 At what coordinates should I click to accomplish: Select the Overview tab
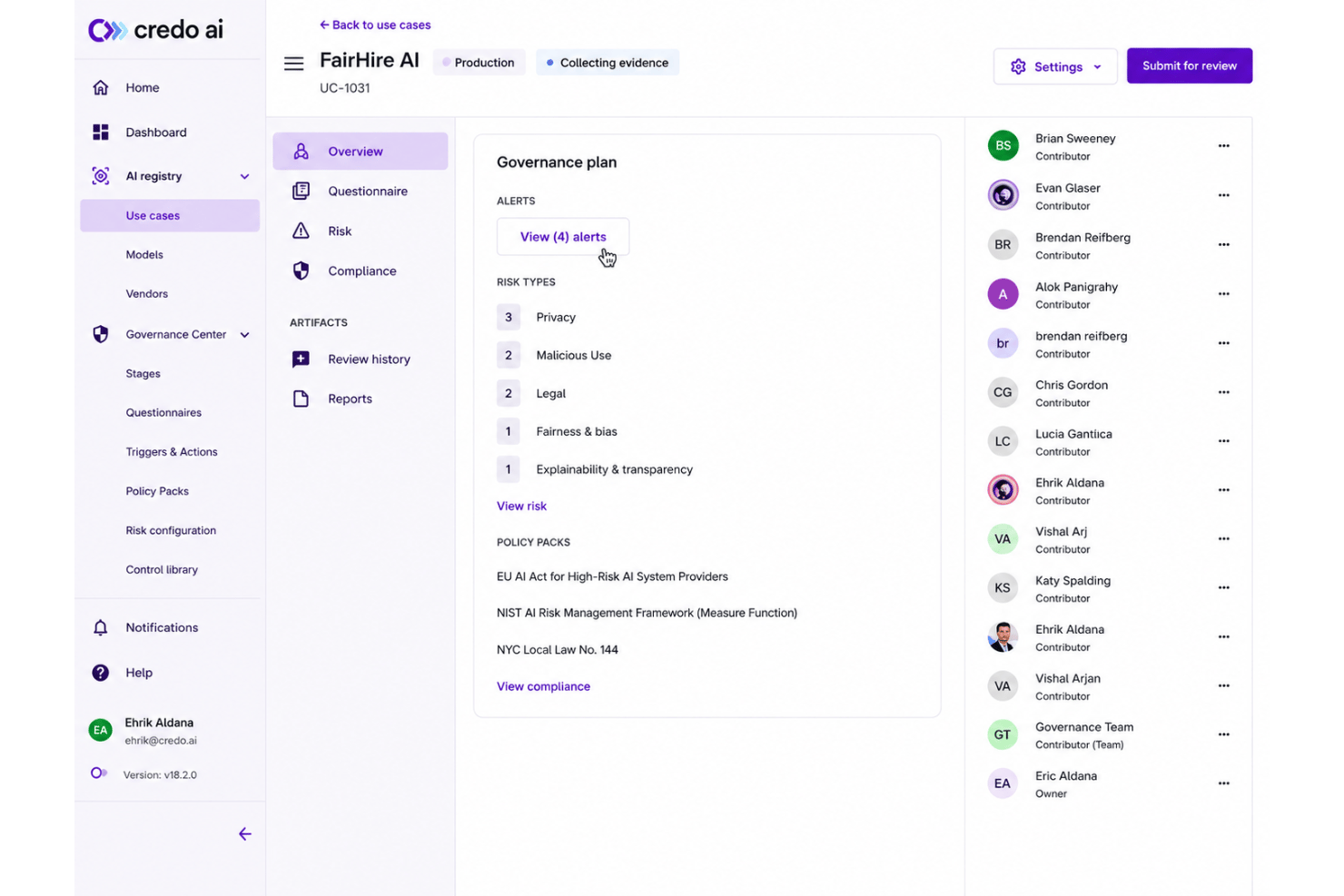click(361, 152)
